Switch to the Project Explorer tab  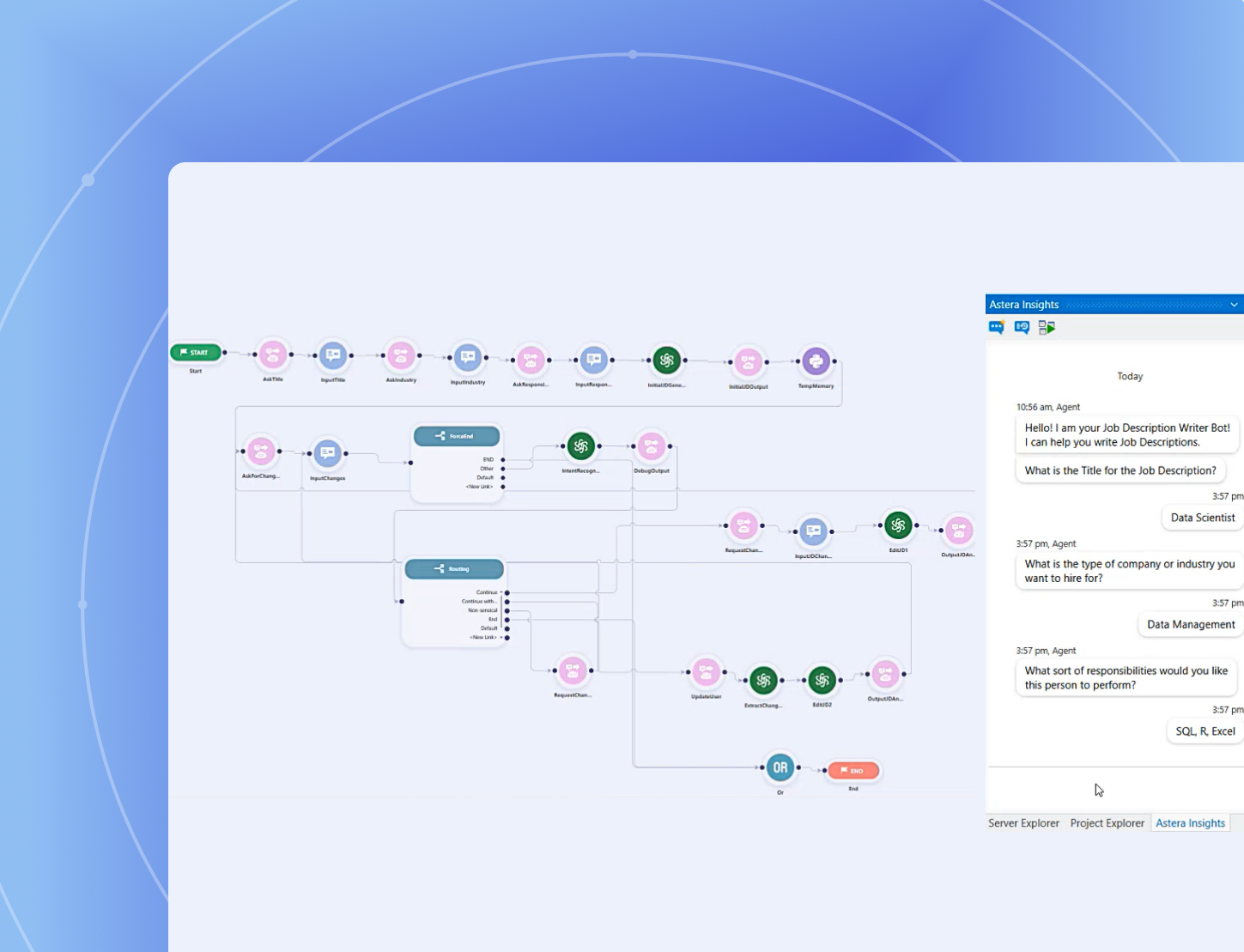(x=1107, y=823)
